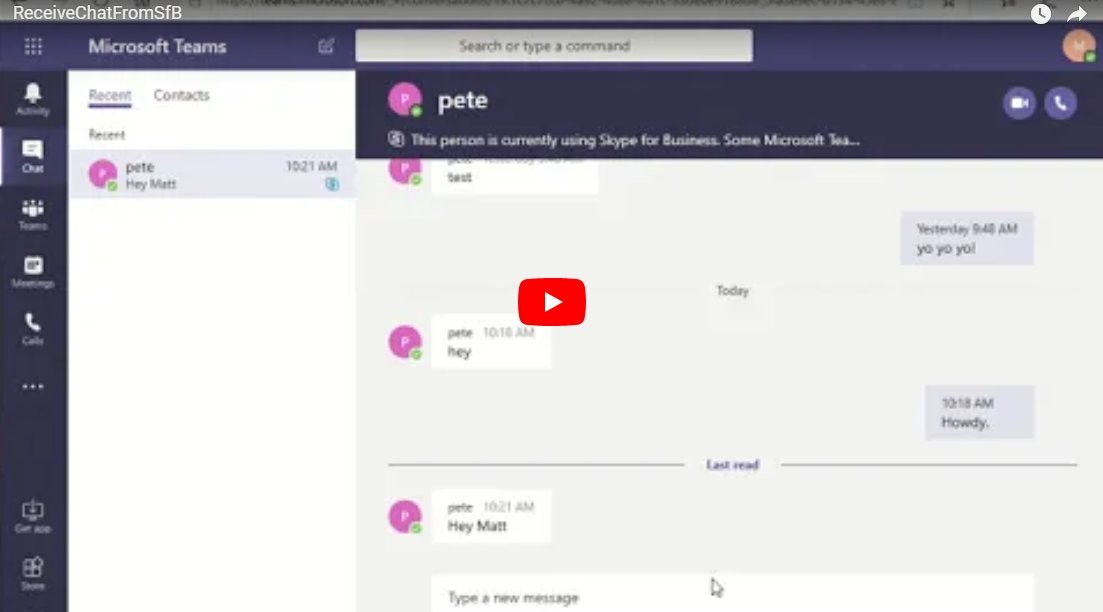Start a video call with pete
Screen dimensions: 1103x612
tap(1019, 103)
